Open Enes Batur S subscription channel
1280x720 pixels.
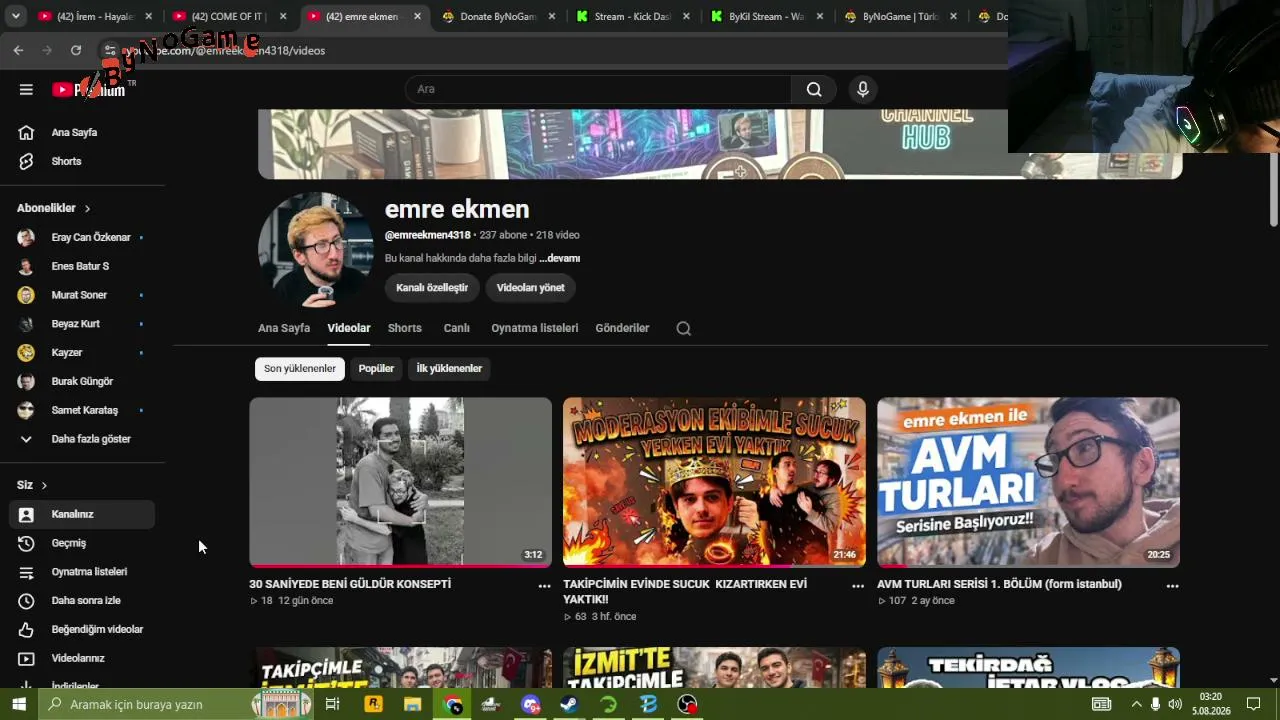point(82,267)
